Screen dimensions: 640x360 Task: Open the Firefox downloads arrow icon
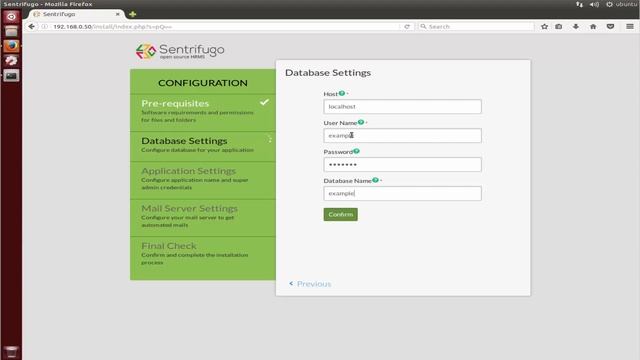pyautogui.click(x=576, y=27)
